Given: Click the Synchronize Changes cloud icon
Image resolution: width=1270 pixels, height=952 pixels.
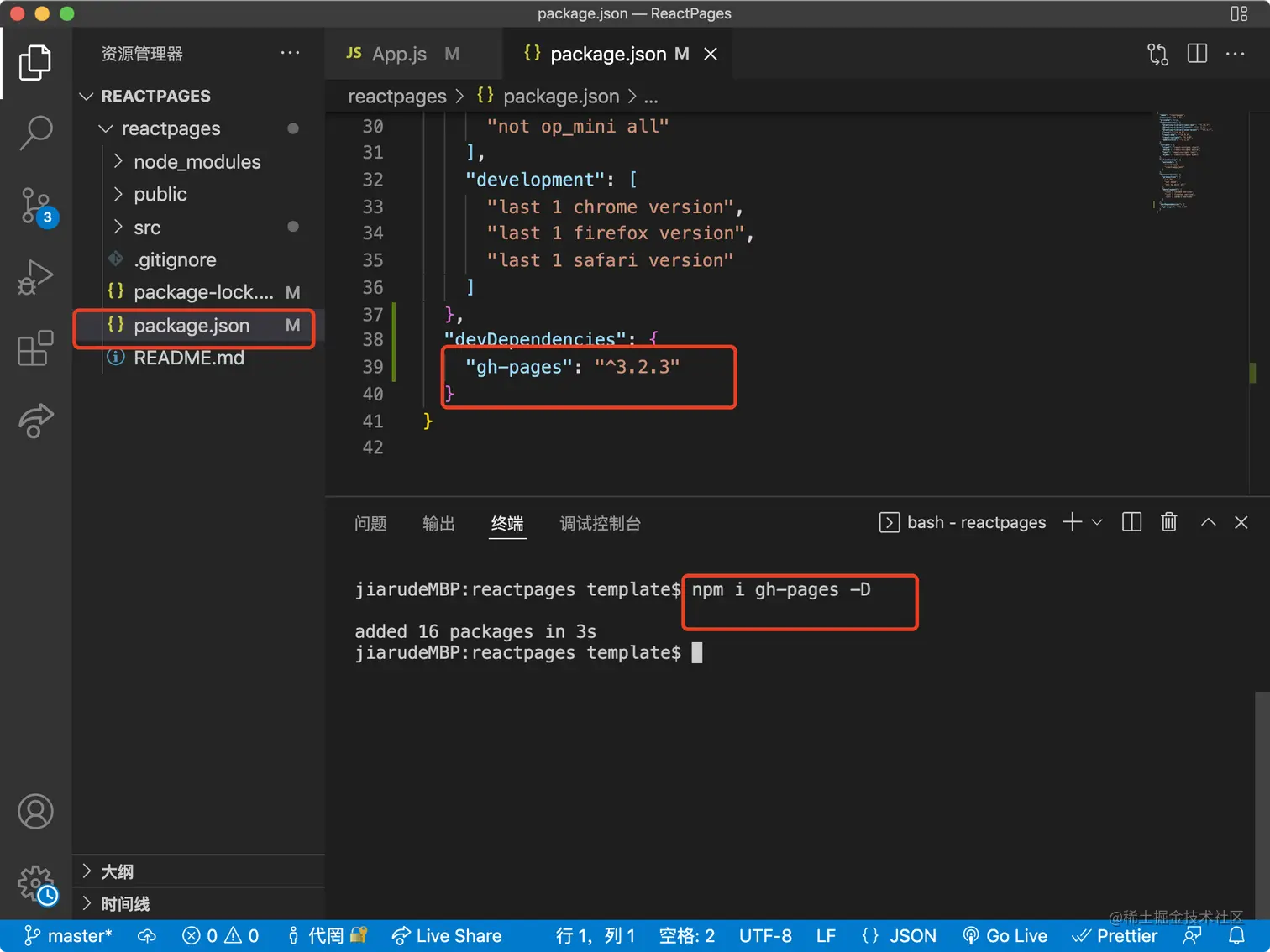Looking at the screenshot, I should click(147, 935).
